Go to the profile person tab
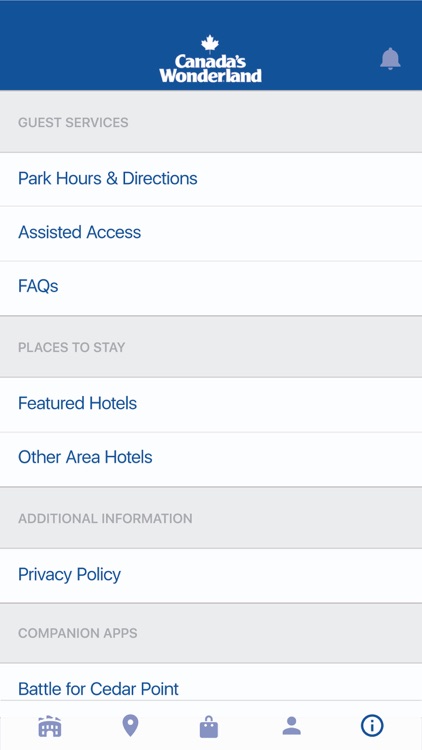 coord(291,726)
